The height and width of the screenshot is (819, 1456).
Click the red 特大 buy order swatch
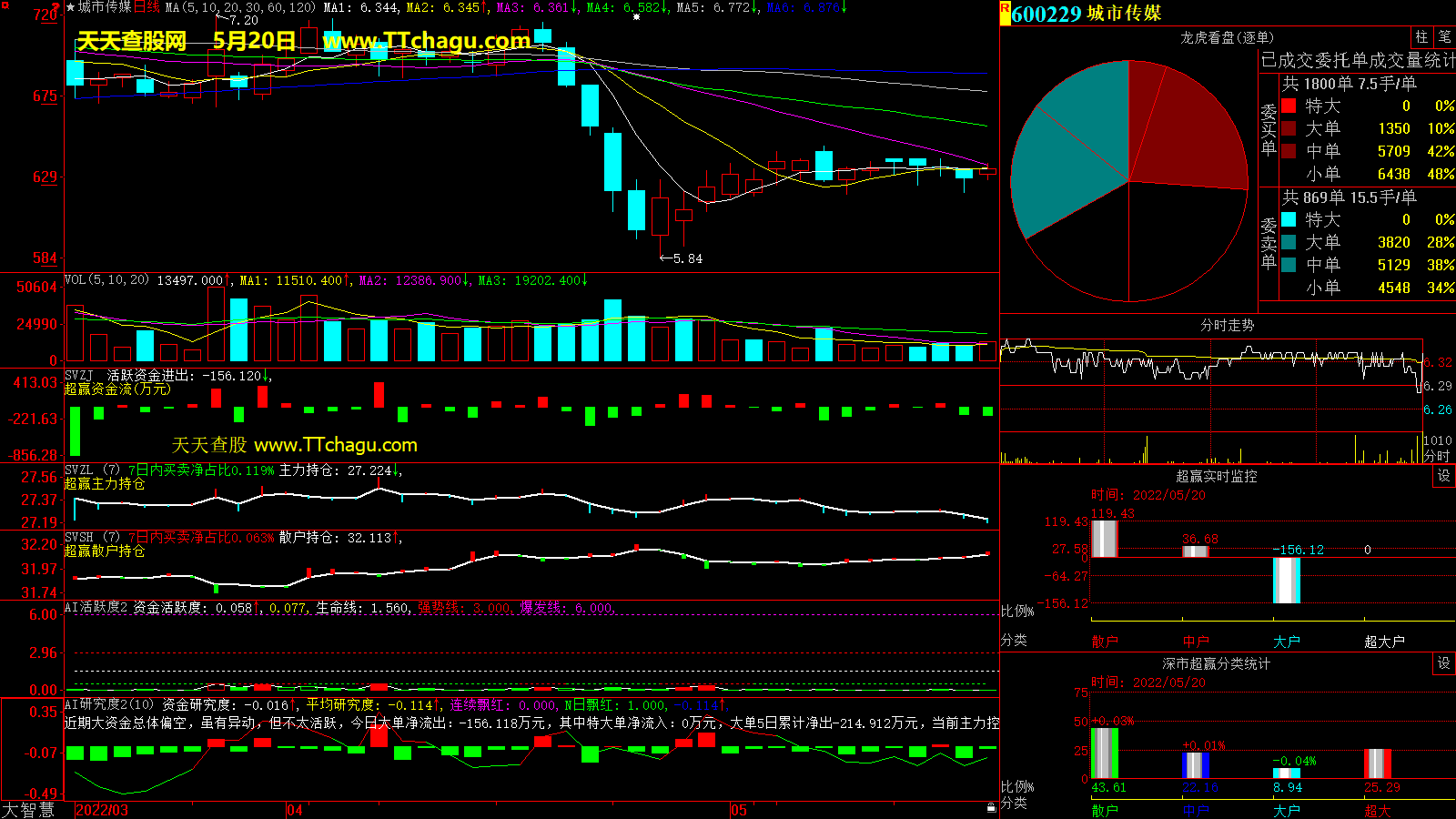click(x=1289, y=106)
